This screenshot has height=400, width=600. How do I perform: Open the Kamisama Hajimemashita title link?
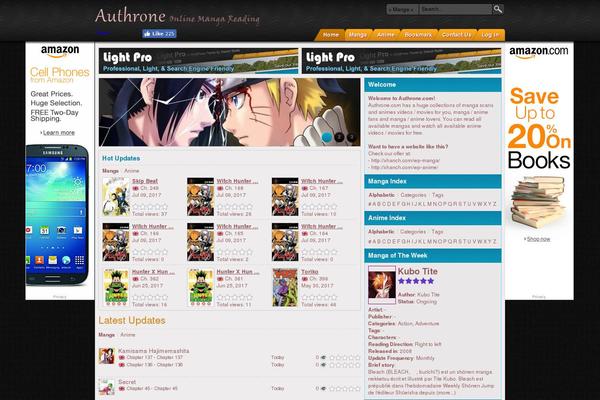tap(153, 351)
